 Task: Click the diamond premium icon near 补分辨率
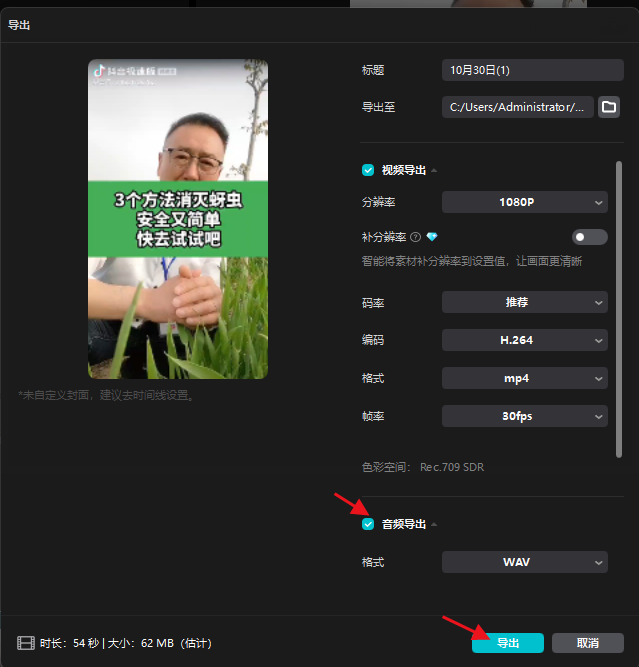(x=432, y=237)
